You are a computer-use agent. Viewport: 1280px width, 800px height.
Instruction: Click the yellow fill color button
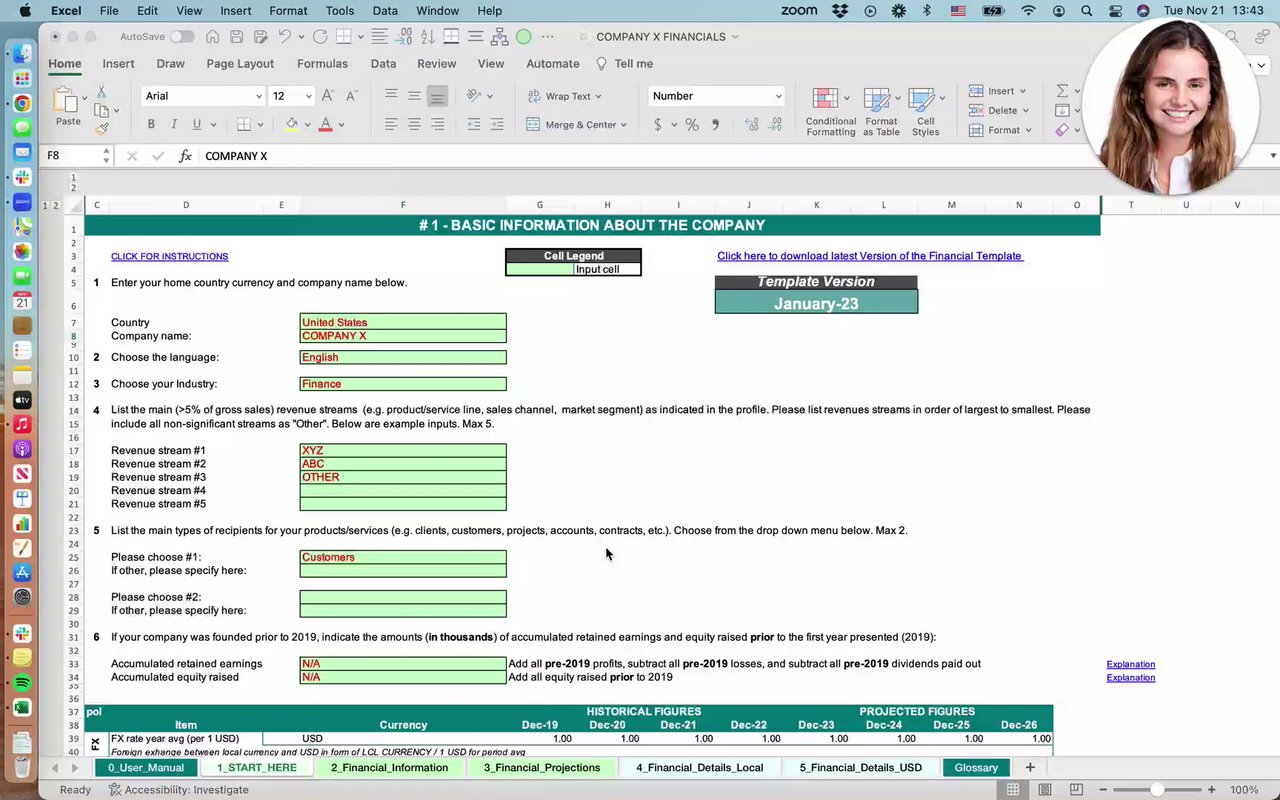[x=292, y=125]
